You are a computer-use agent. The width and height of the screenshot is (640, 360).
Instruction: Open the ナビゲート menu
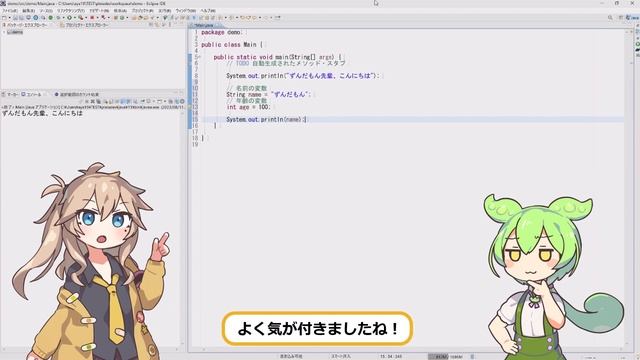(x=99, y=11)
